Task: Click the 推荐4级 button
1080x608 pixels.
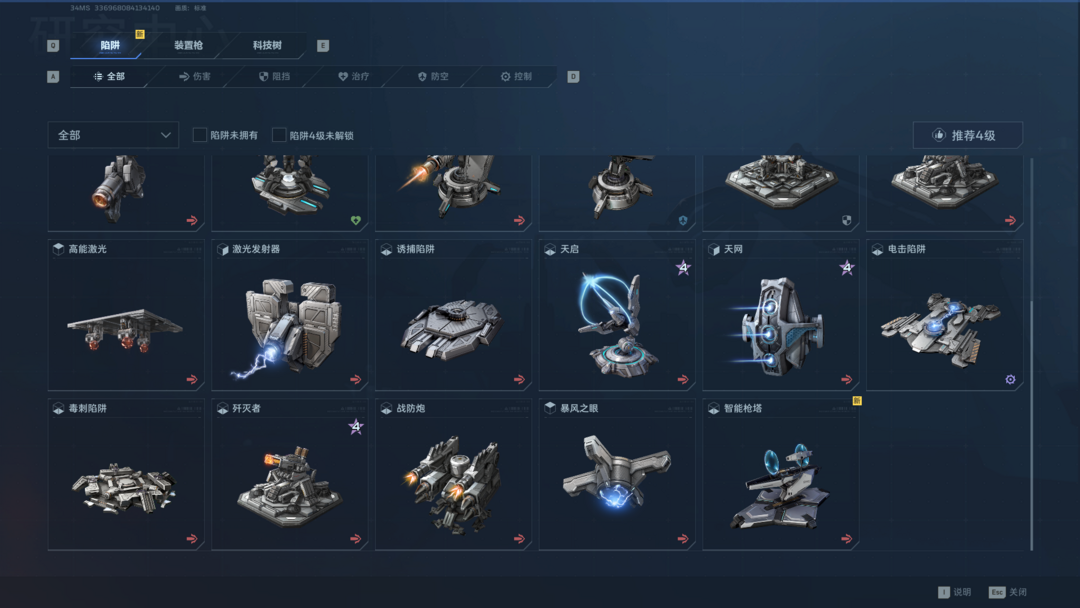Action: click(967, 135)
